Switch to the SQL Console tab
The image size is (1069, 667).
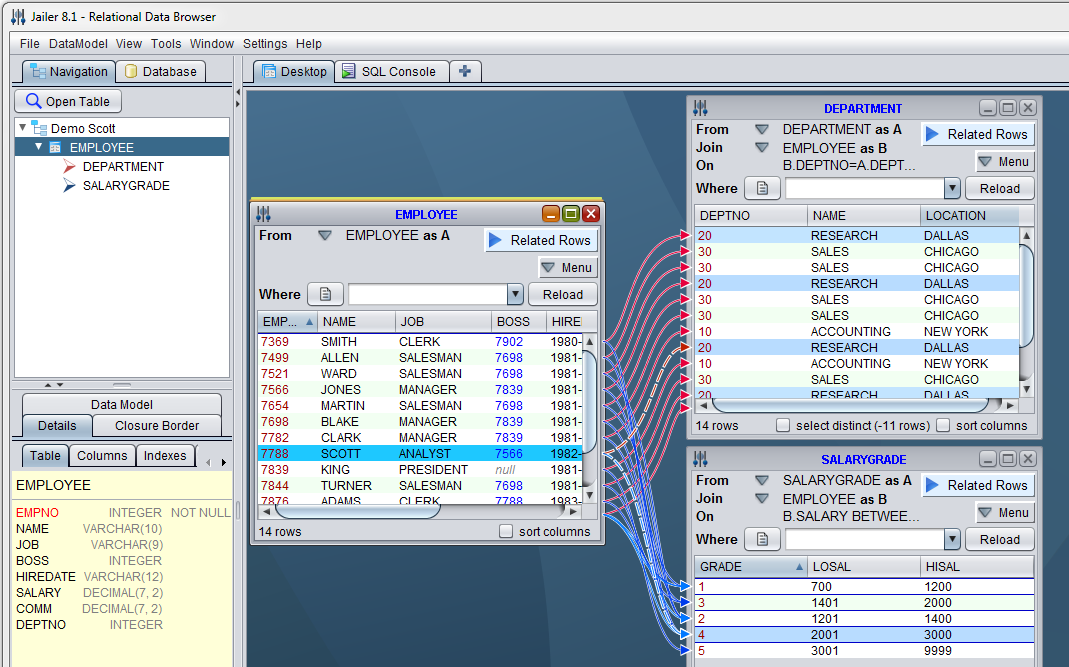pos(389,71)
